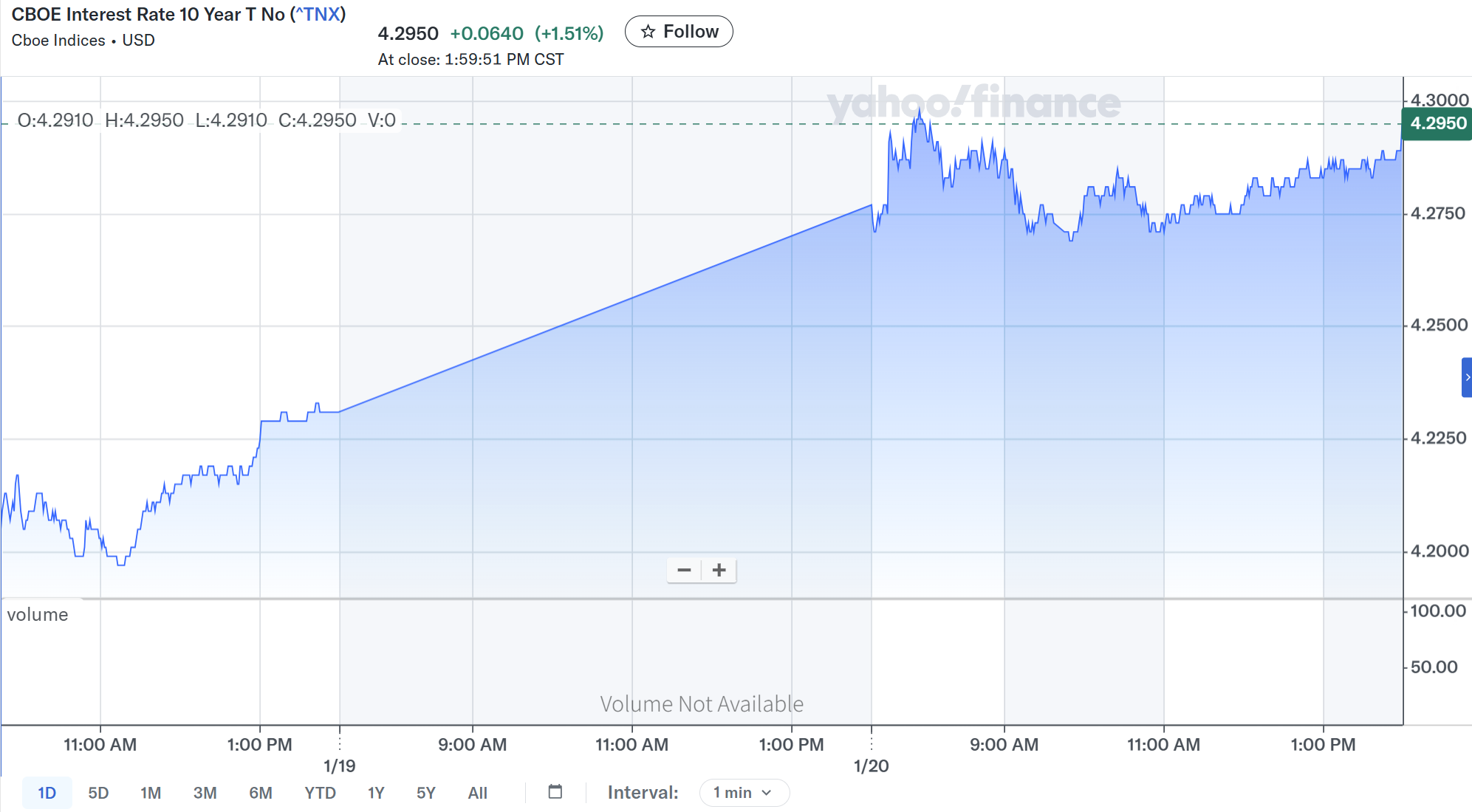Switch to the 5D range
This screenshot has height=812, width=1472.
(98, 793)
